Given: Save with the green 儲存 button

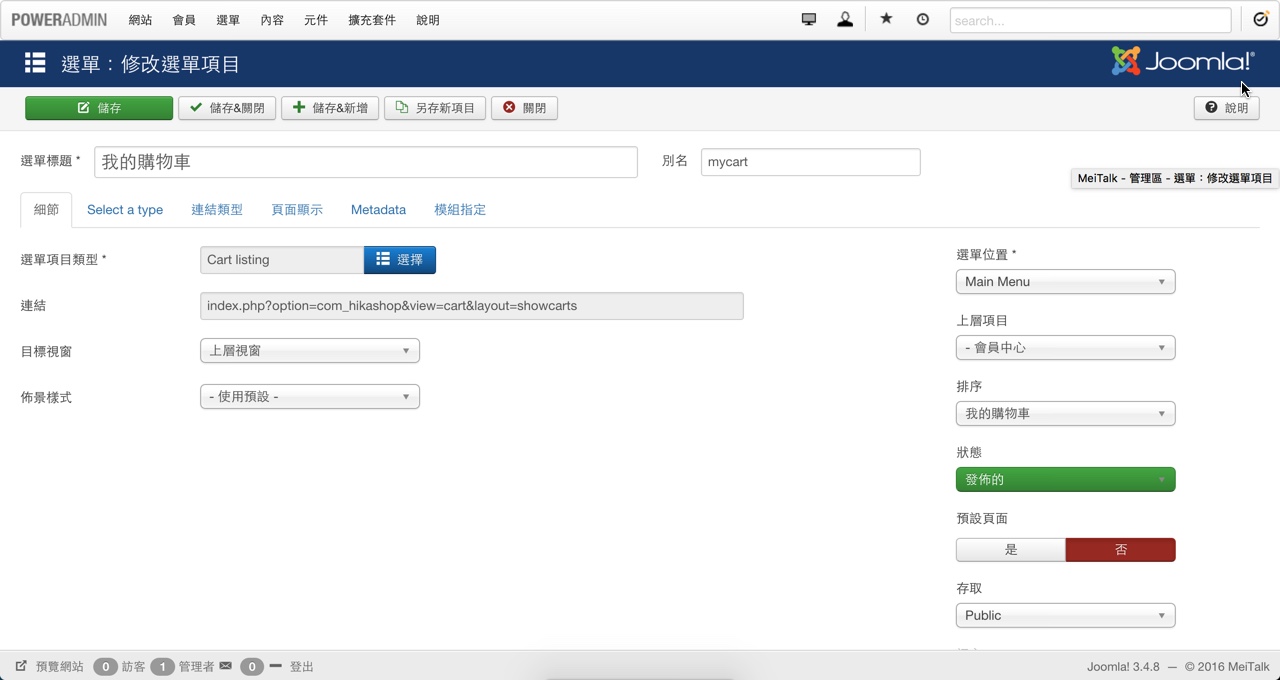Looking at the screenshot, I should pyautogui.click(x=99, y=108).
